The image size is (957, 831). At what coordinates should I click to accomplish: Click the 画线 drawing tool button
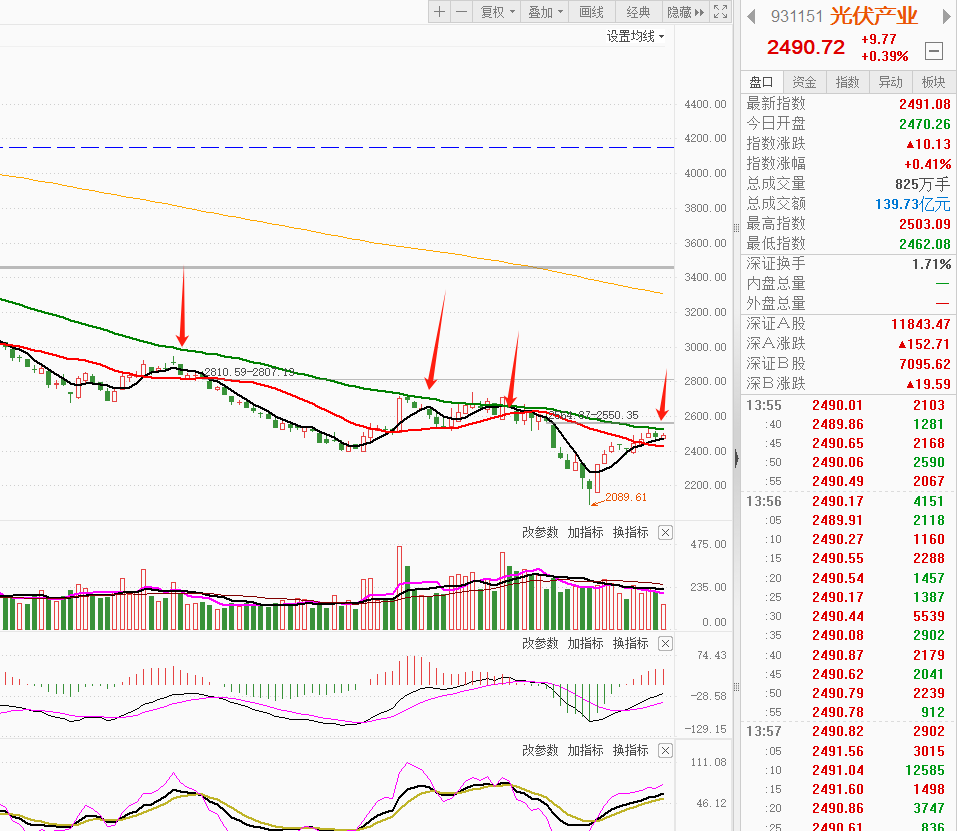pos(592,12)
